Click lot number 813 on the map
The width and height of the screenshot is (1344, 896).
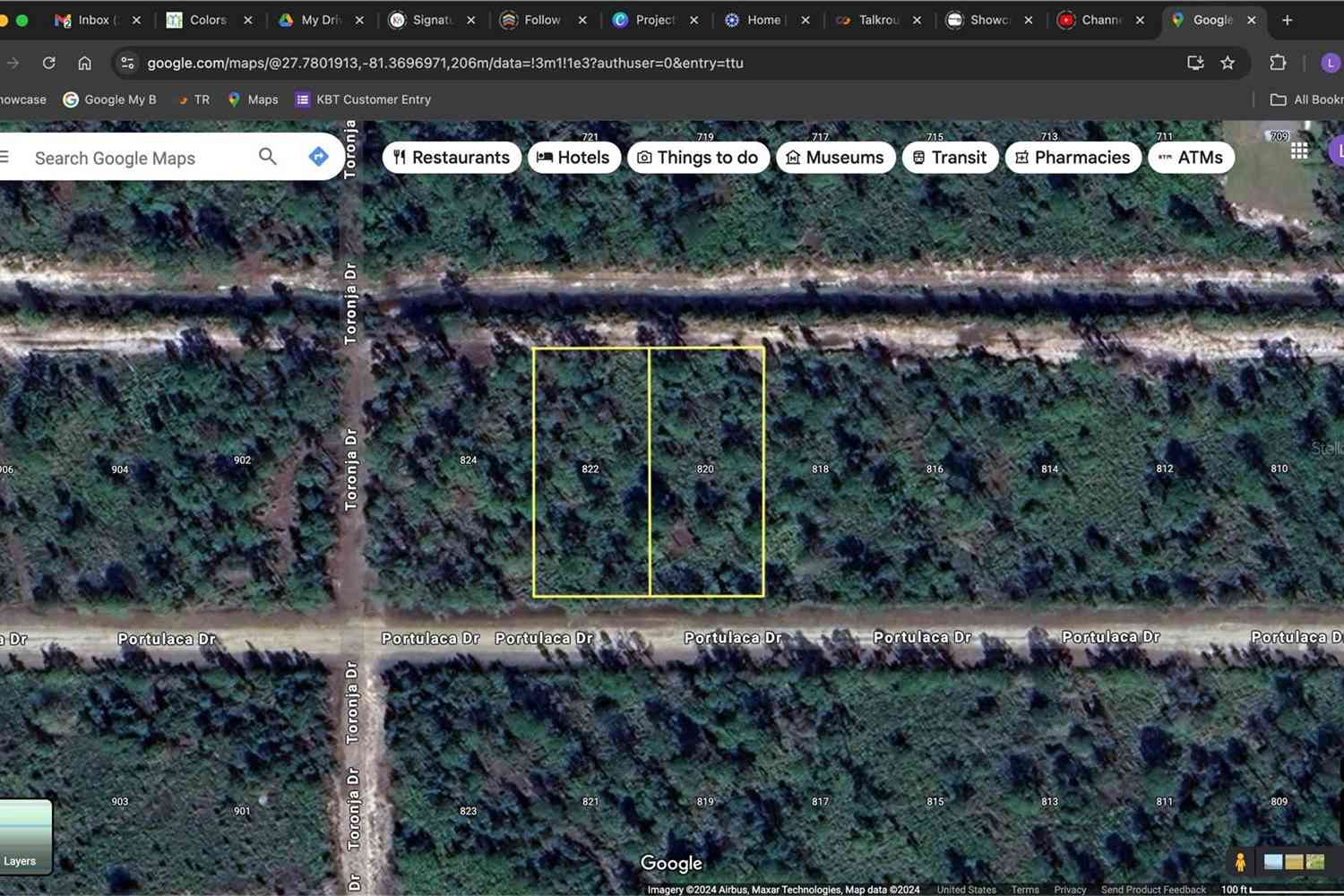click(x=1049, y=802)
